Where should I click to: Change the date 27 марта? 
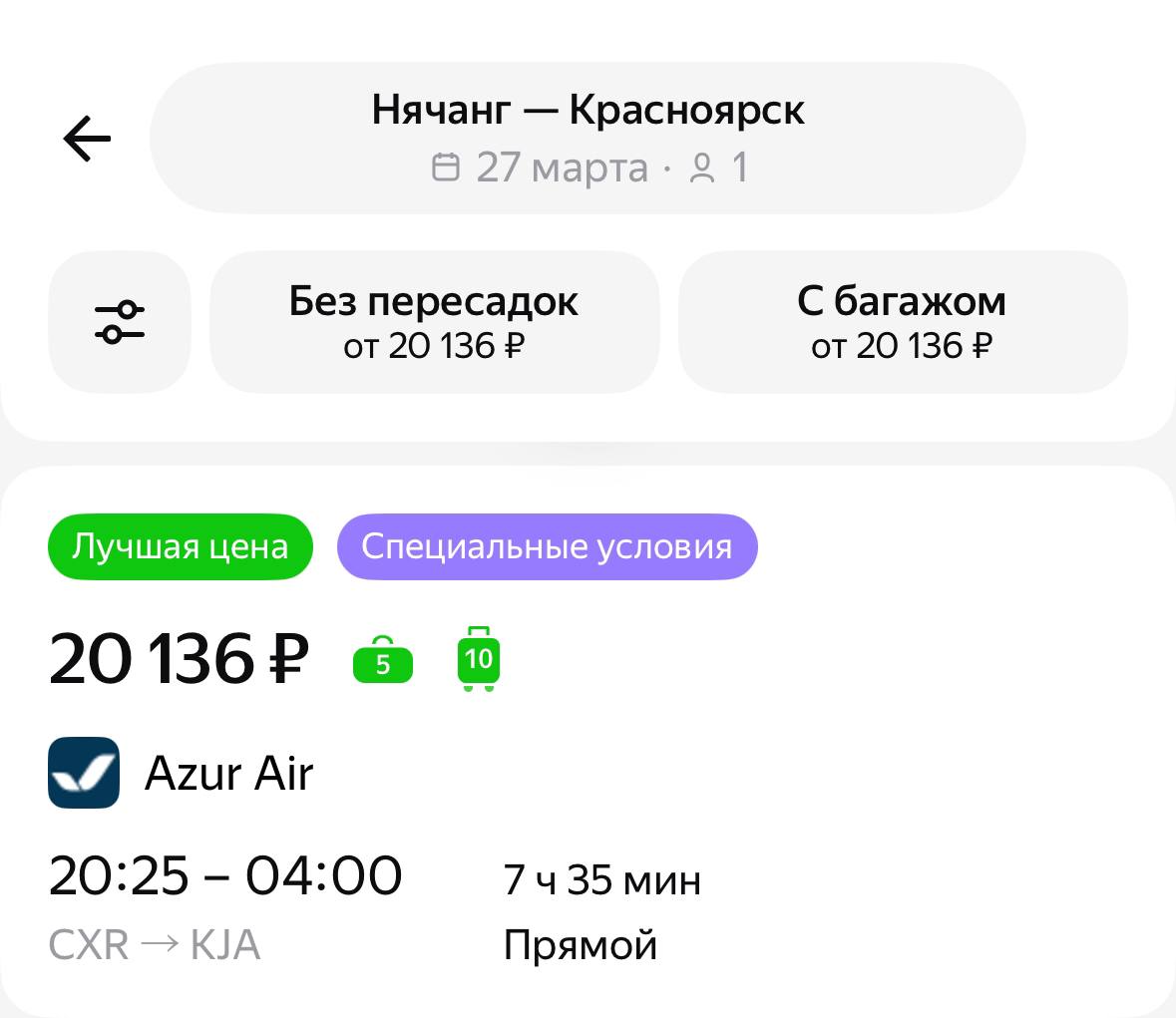click(x=562, y=168)
